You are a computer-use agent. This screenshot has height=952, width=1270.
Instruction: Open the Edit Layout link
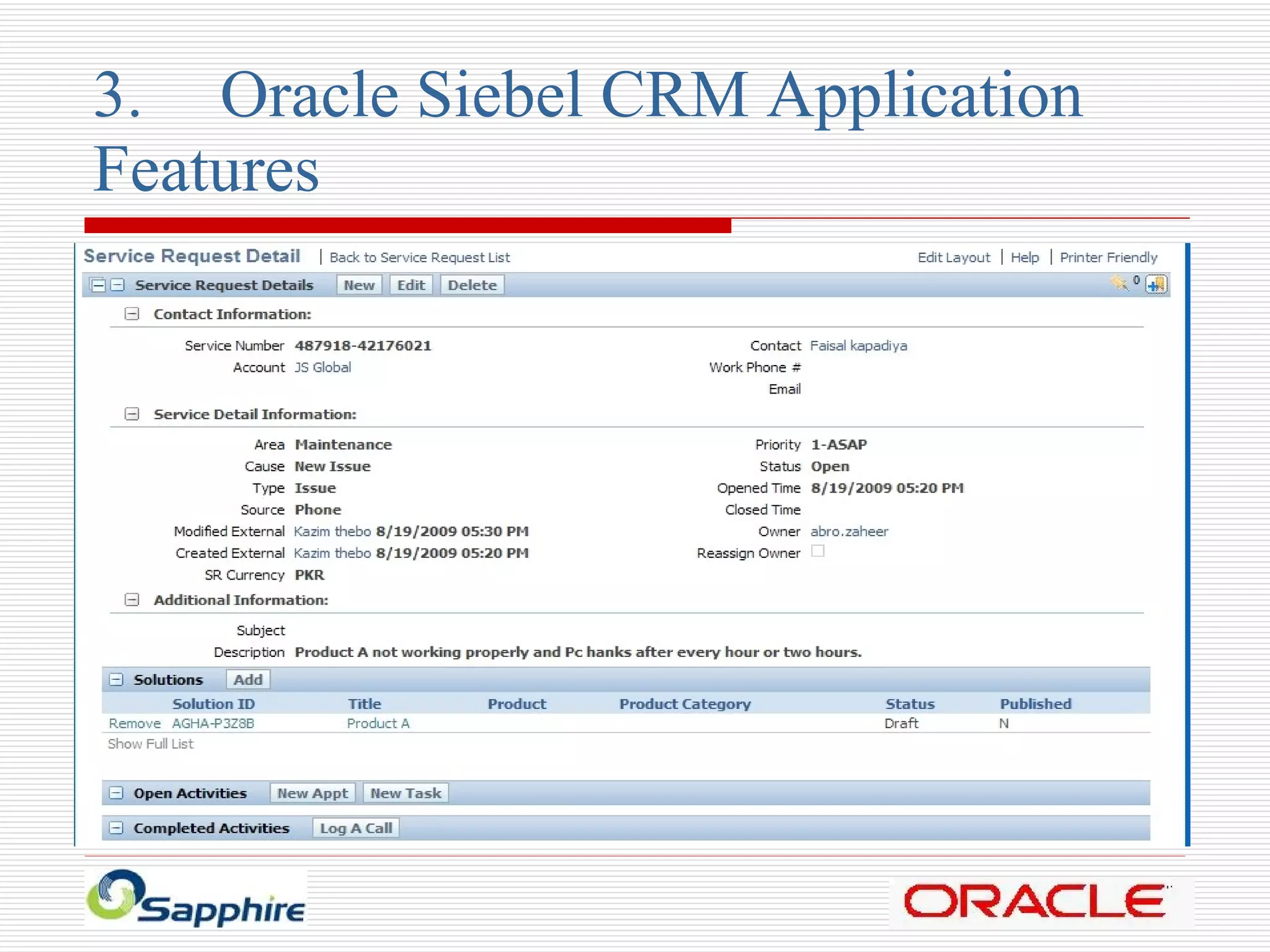coord(954,257)
